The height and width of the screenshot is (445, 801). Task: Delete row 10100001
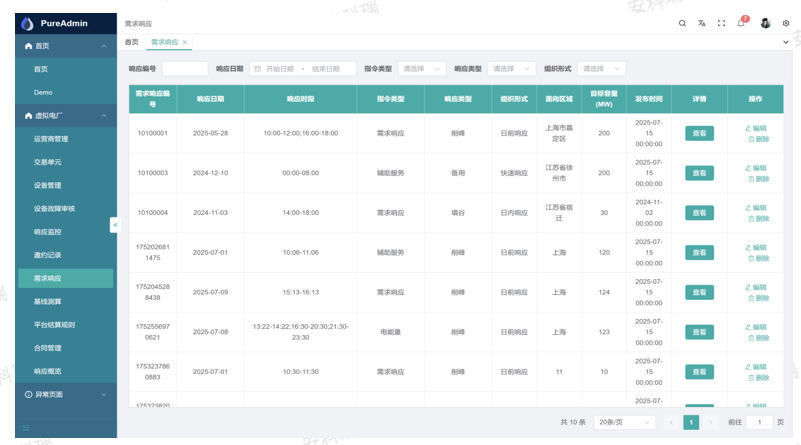(x=758, y=139)
